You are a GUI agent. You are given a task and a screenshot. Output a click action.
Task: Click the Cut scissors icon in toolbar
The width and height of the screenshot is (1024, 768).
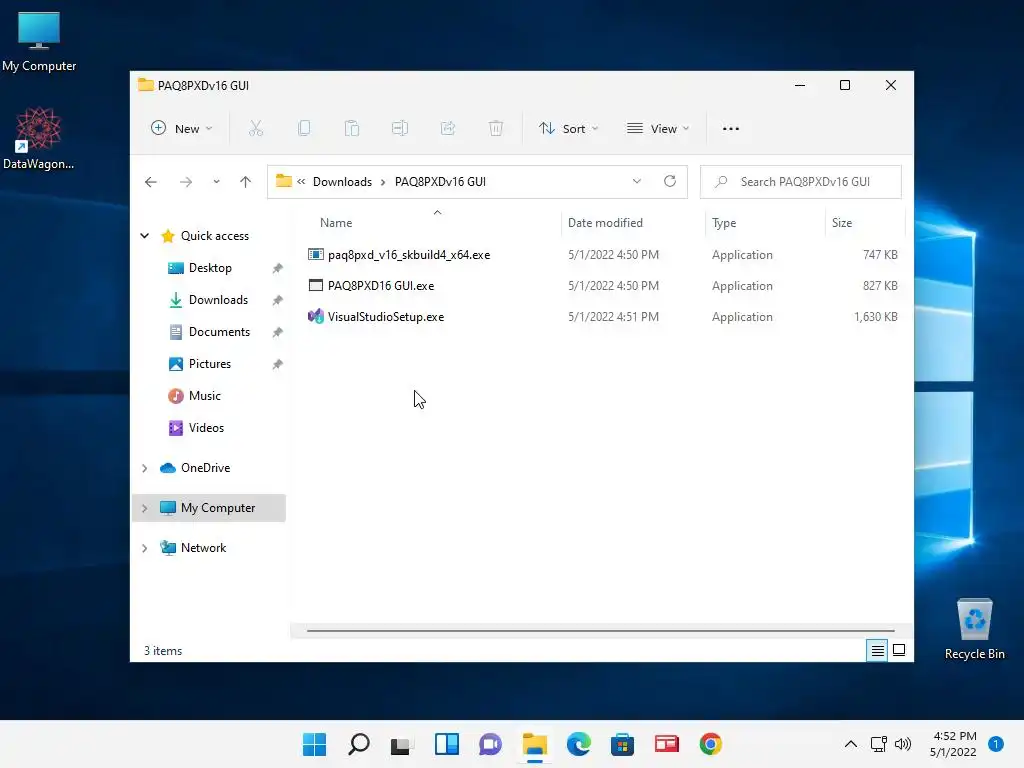coord(256,129)
